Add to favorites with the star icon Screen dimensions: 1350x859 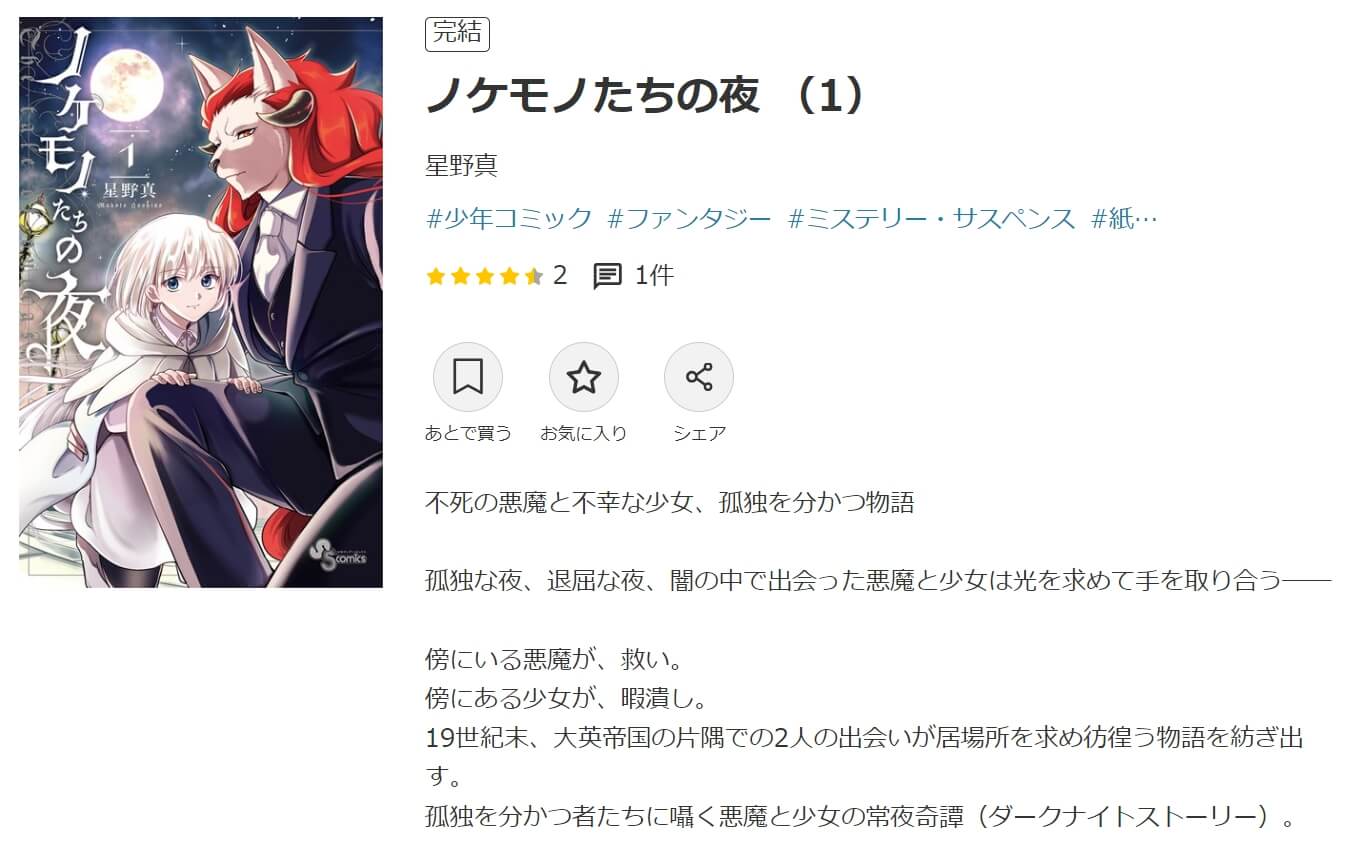[583, 377]
